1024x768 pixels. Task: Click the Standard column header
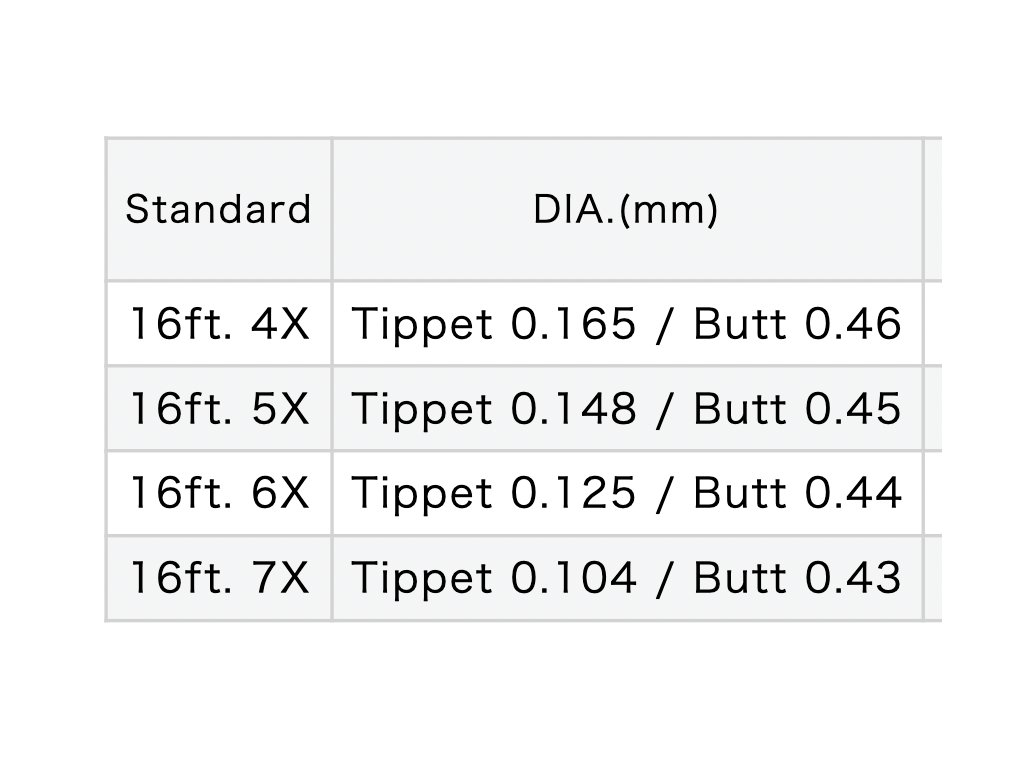pos(218,210)
